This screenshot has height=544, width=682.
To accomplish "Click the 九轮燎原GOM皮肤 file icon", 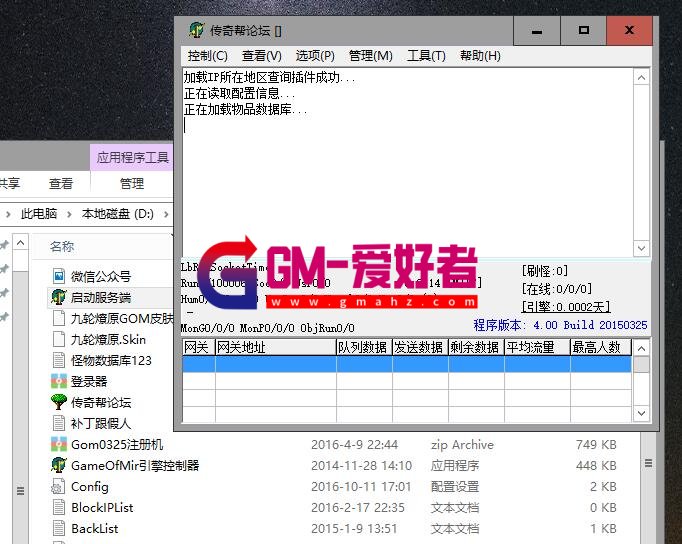I will (59, 318).
